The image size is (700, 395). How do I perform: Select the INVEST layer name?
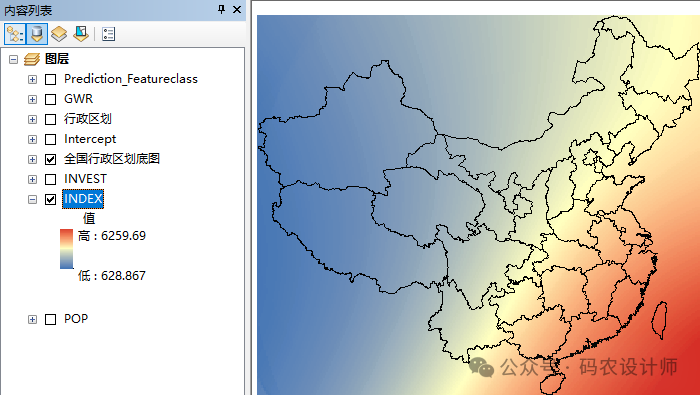[x=85, y=179]
